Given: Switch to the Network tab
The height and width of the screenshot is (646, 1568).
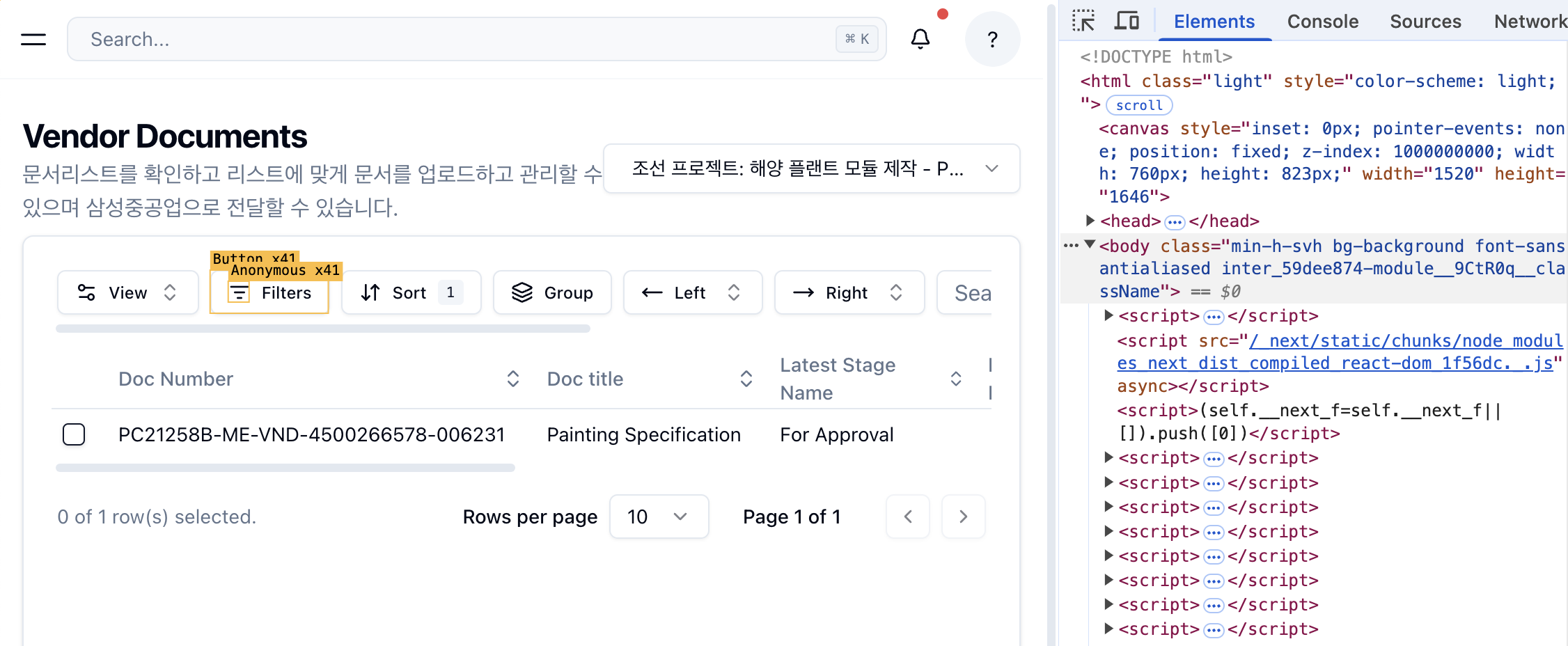Looking at the screenshot, I should 1530,22.
